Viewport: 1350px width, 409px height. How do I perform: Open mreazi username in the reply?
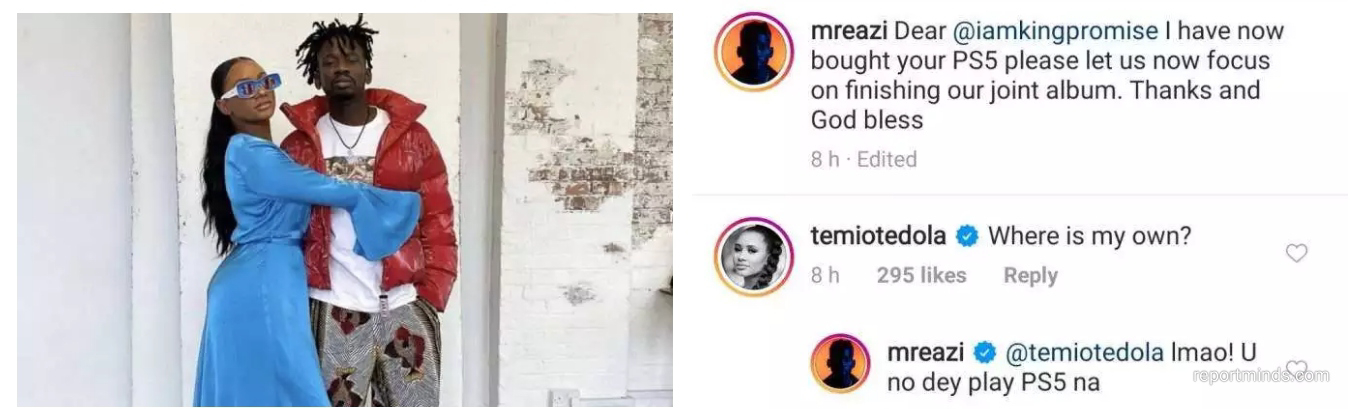click(x=926, y=352)
